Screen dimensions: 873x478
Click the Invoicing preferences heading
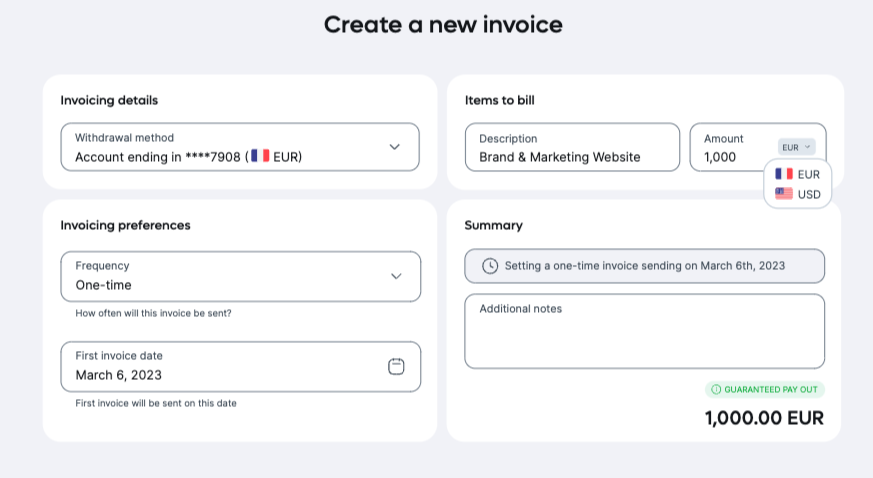[x=125, y=225]
